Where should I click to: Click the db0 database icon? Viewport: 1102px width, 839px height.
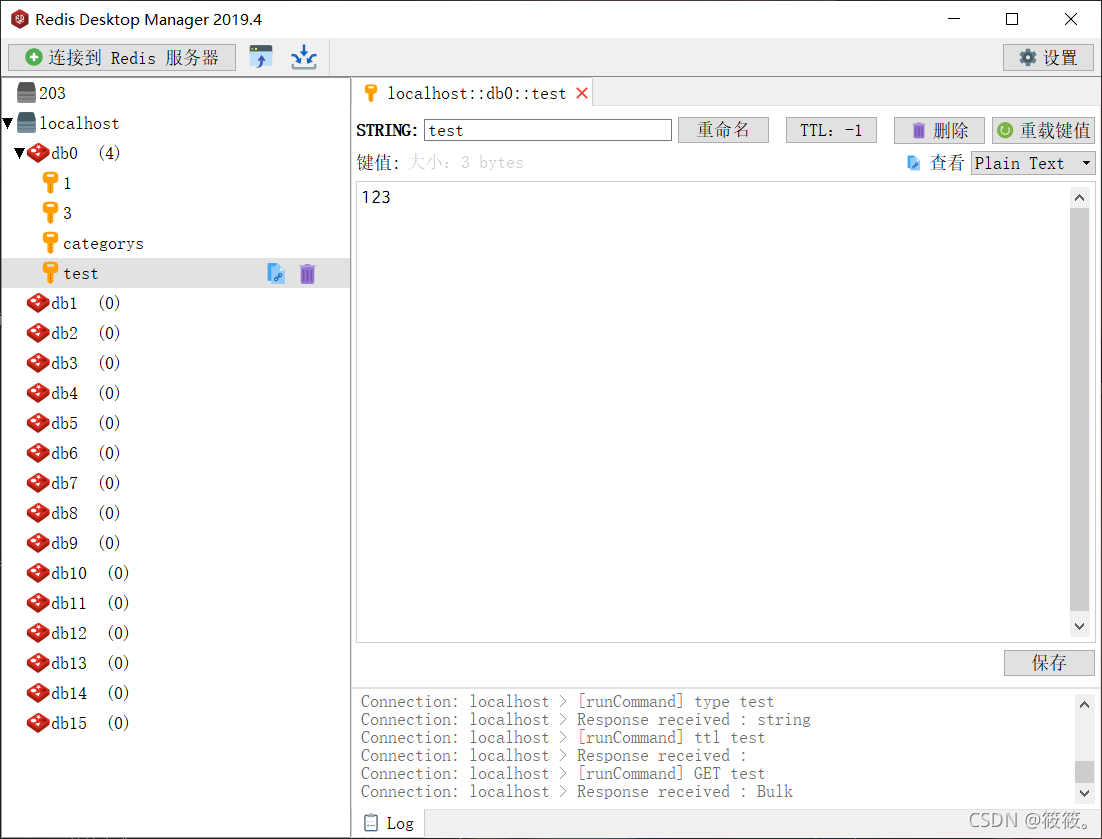(38, 152)
